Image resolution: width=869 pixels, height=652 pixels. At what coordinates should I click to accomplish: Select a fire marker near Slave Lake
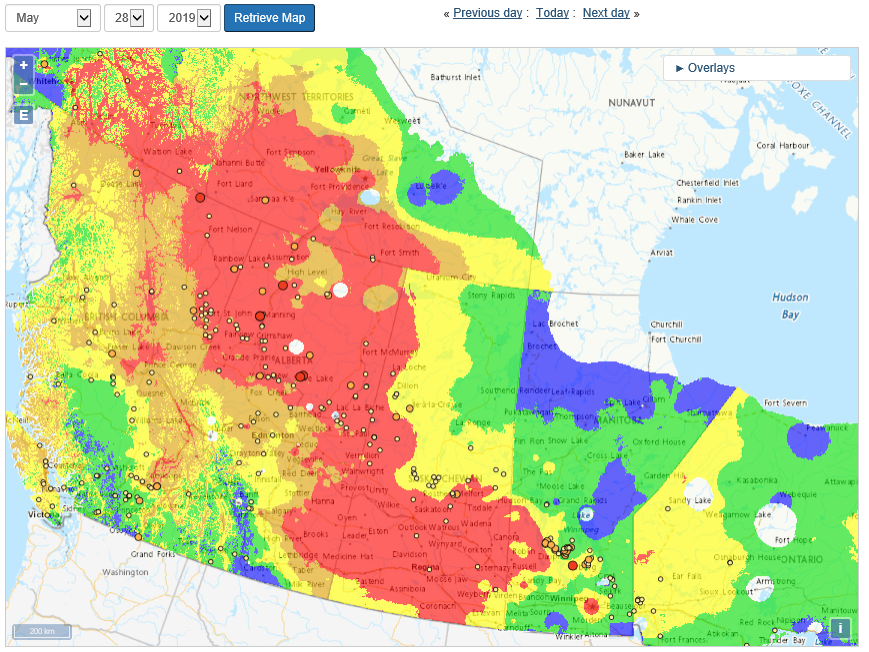click(300, 376)
